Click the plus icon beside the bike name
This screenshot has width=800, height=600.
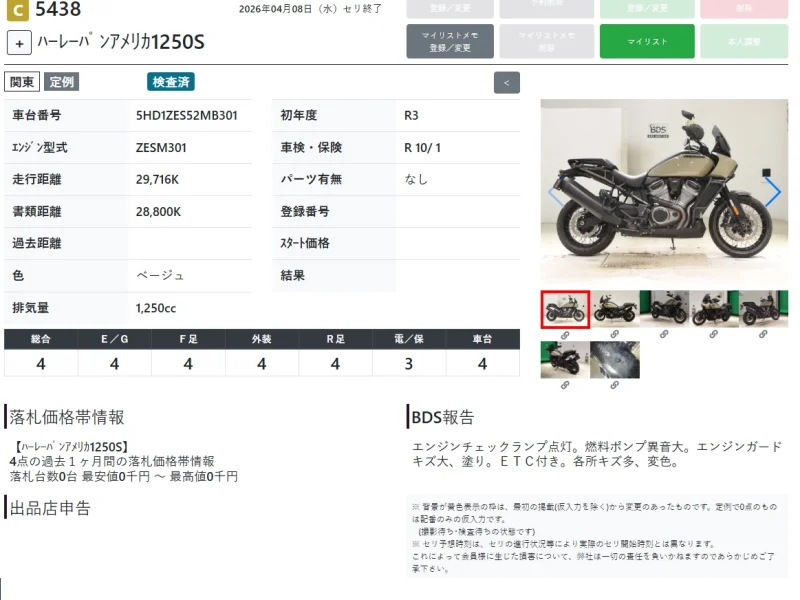[19, 43]
